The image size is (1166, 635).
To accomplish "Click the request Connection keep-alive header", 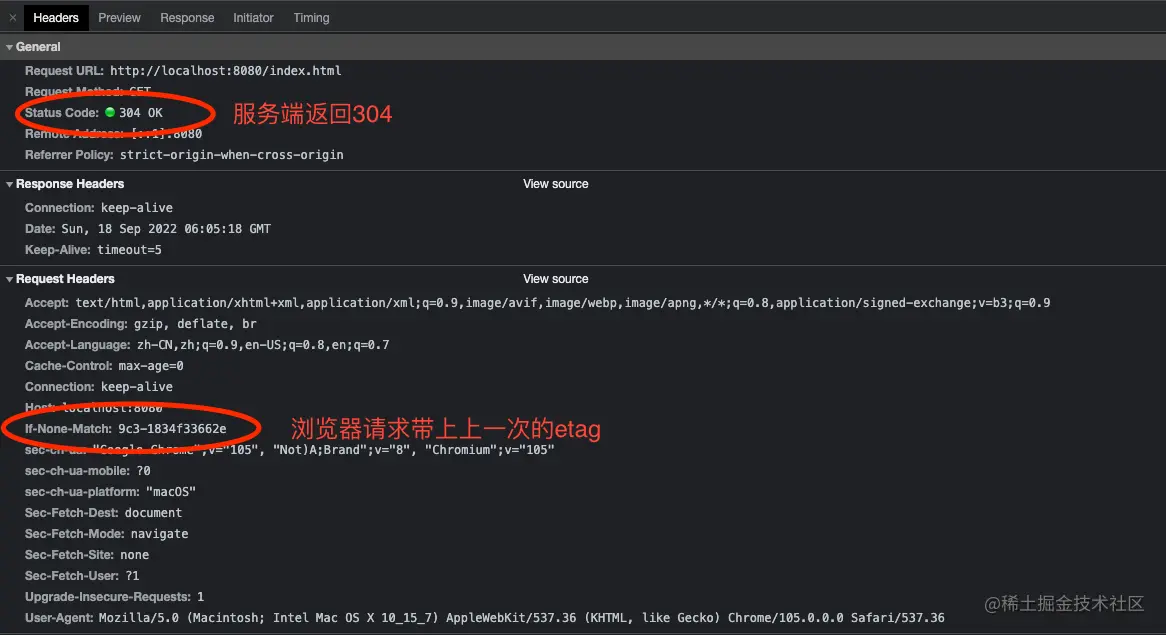I will [99, 387].
